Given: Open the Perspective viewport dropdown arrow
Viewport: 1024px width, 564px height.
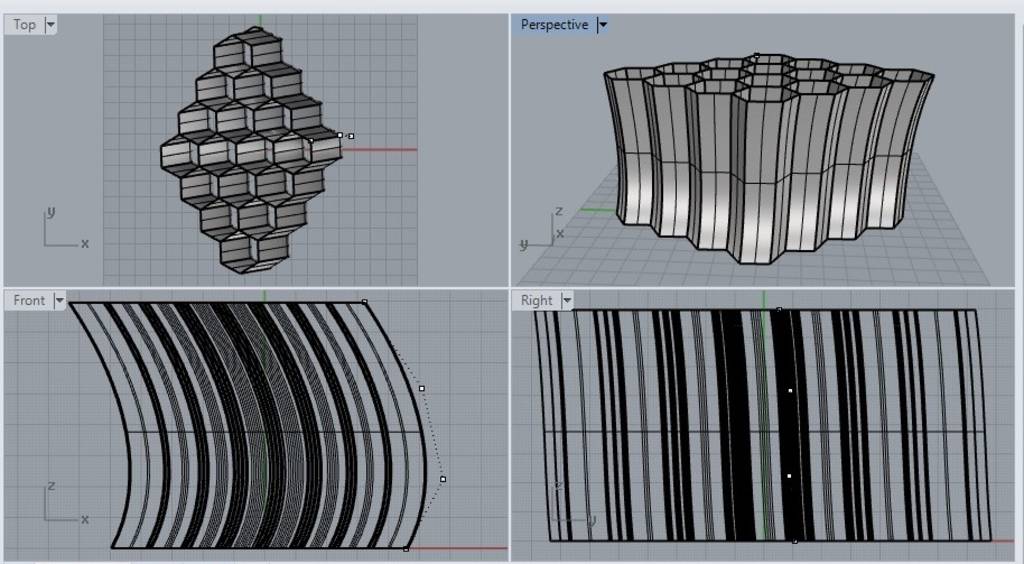Looking at the screenshot, I should click(603, 25).
